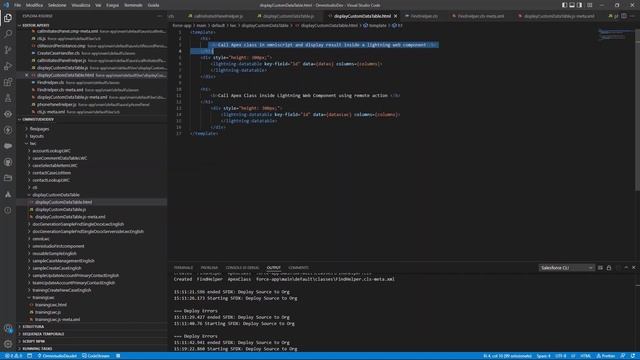Open the Visualizza menu

(x=81, y=5)
